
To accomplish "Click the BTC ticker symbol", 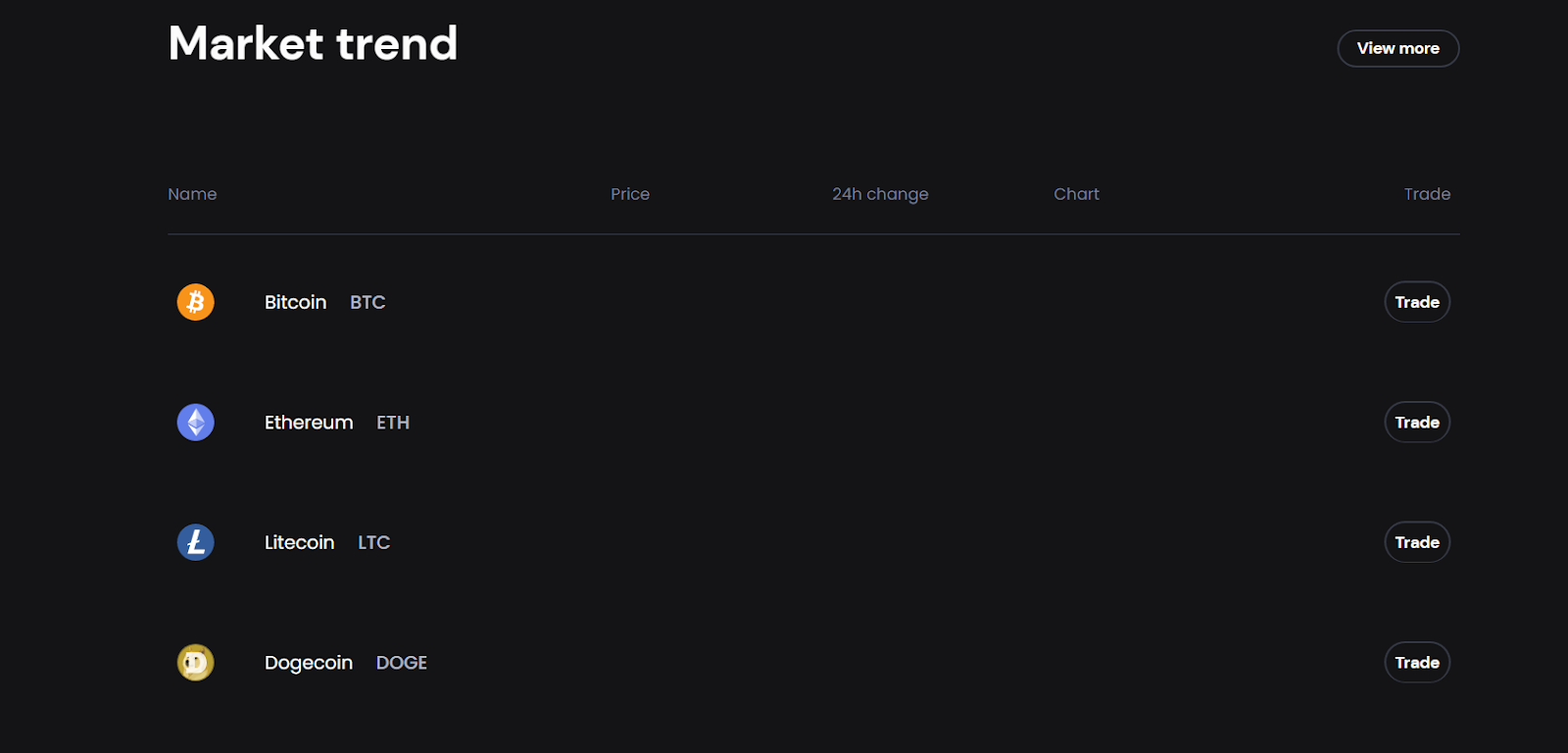I will pyautogui.click(x=367, y=302).
